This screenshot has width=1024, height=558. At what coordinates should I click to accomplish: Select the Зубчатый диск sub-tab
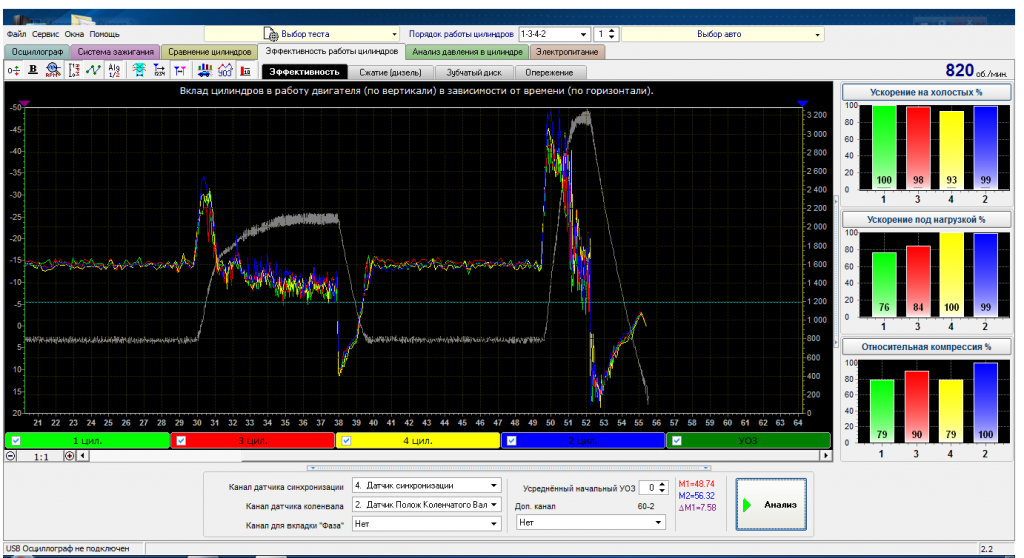coord(473,73)
